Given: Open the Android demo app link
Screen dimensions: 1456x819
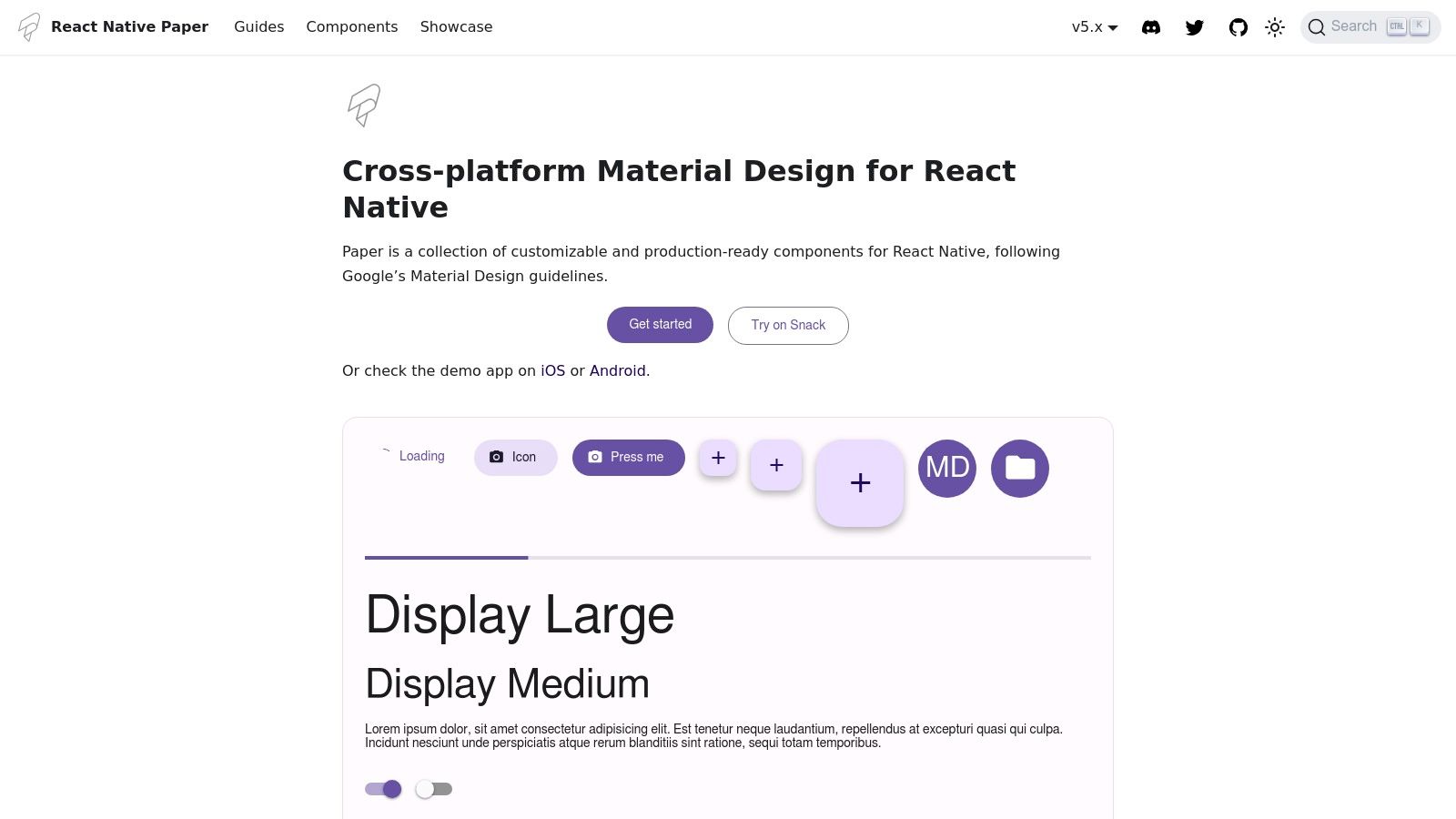Looking at the screenshot, I should [x=618, y=371].
